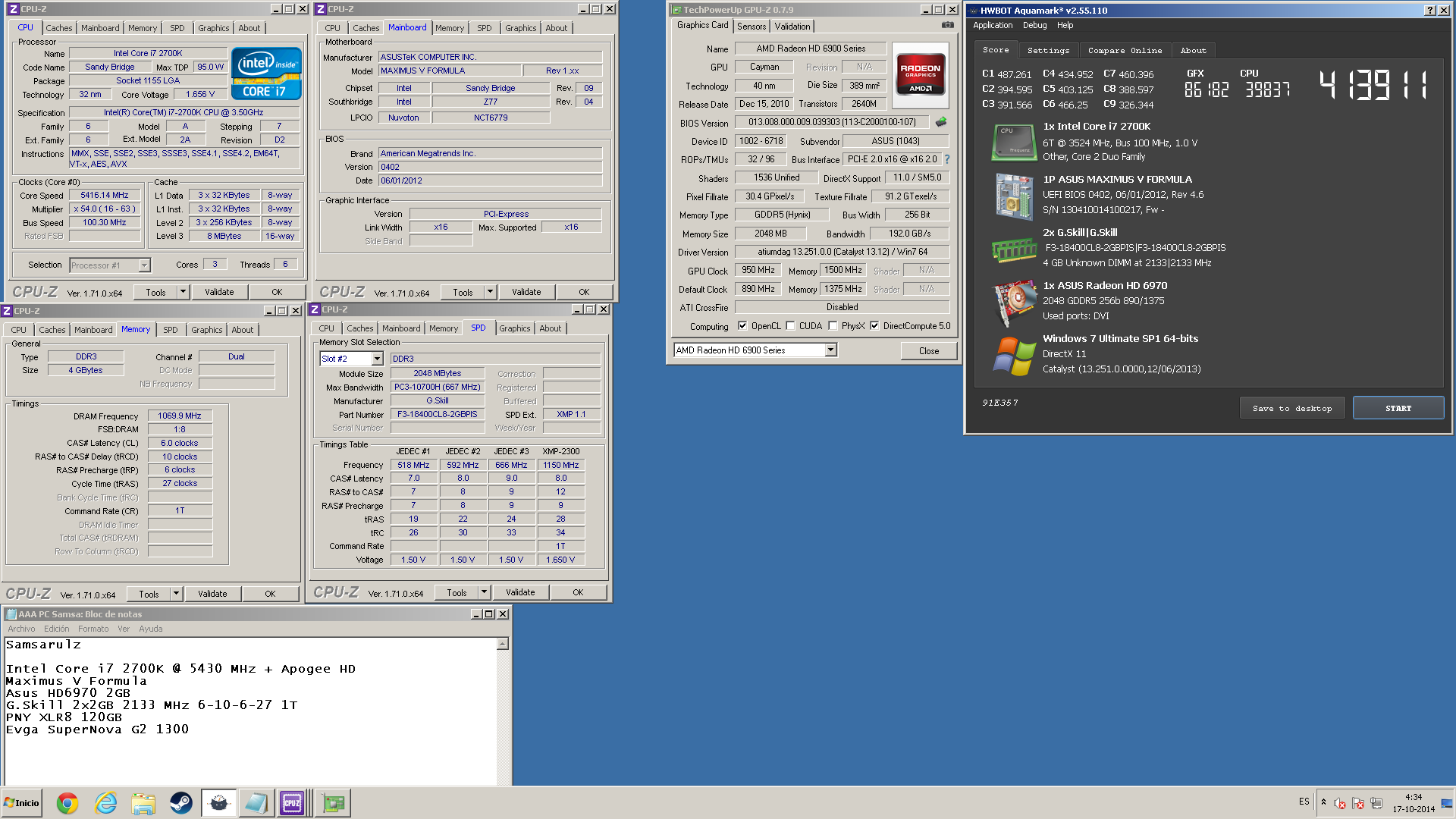
Task: Open Windows Explorer folder from taskbar
Action: (143, 803)
